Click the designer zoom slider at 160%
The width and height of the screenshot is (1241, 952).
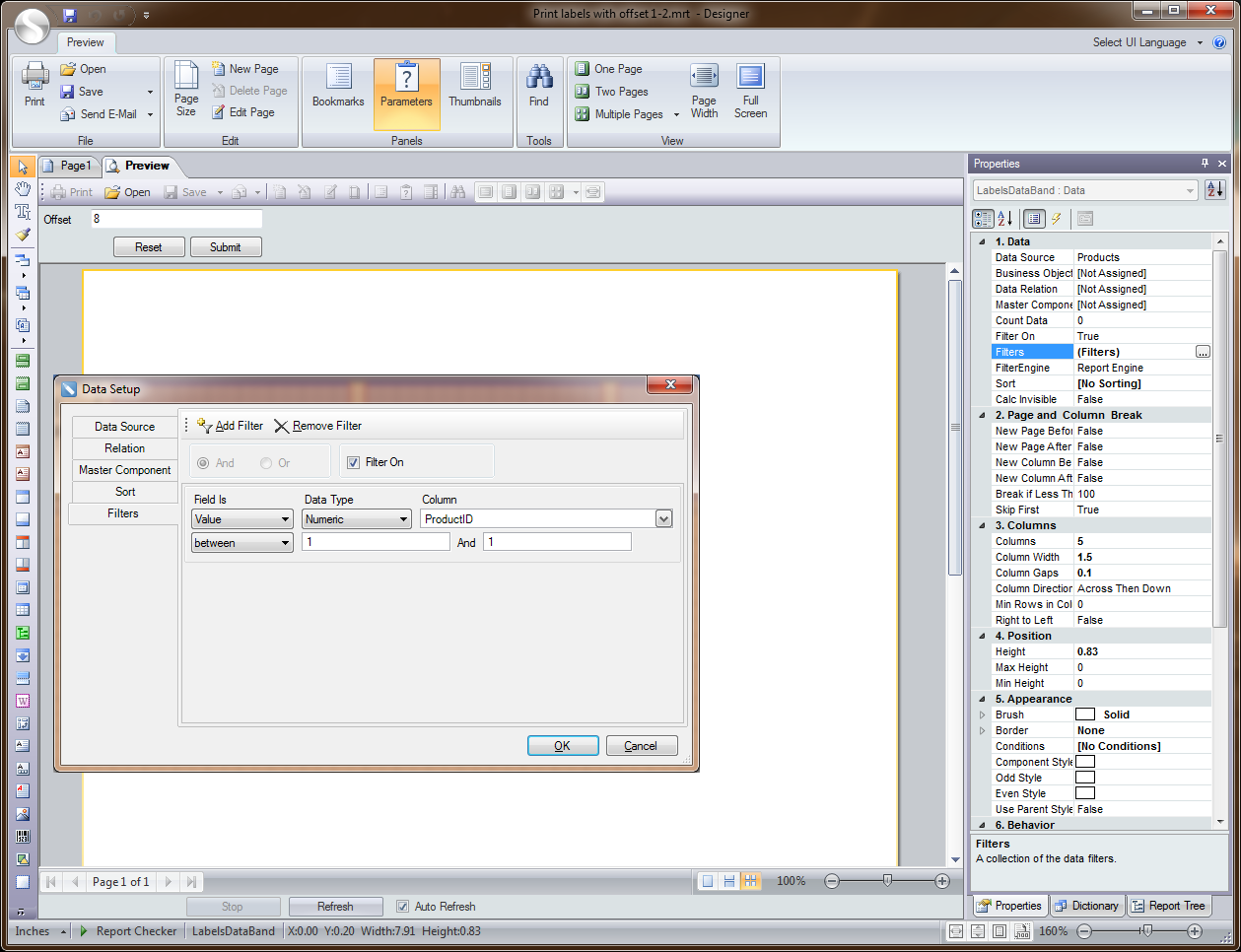(1145, 931)
